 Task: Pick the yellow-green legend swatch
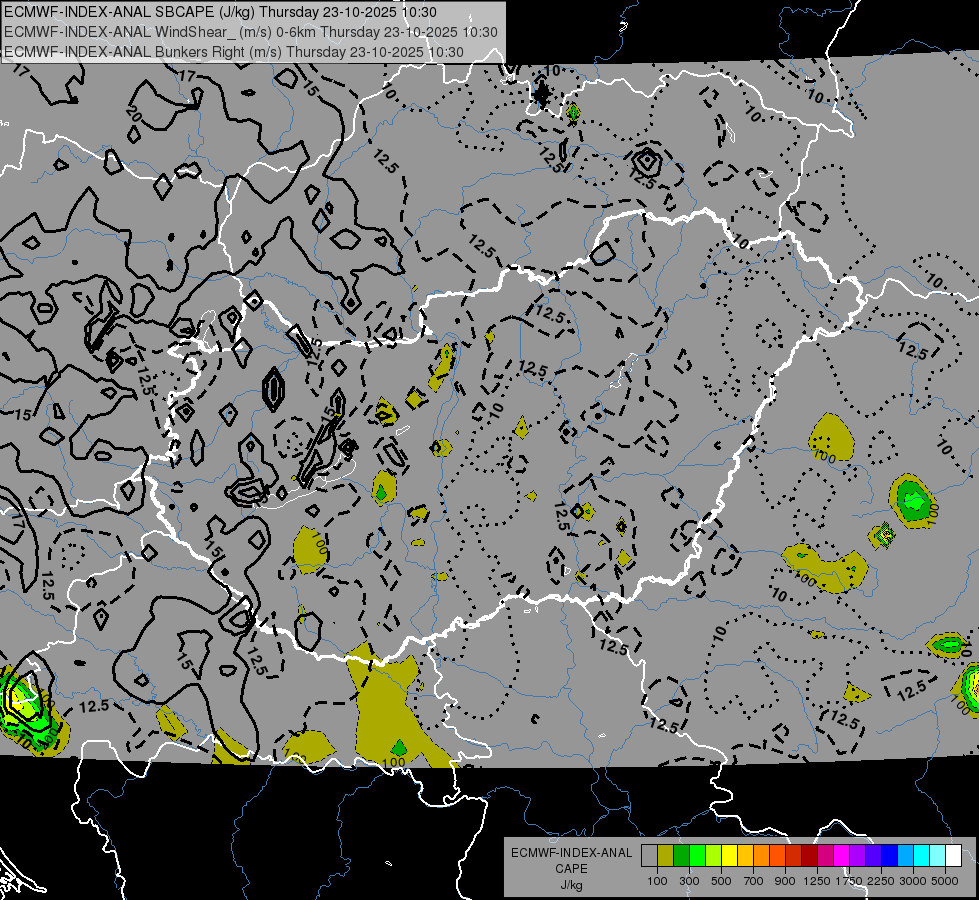pyautogui.click(x=714, y=856)
